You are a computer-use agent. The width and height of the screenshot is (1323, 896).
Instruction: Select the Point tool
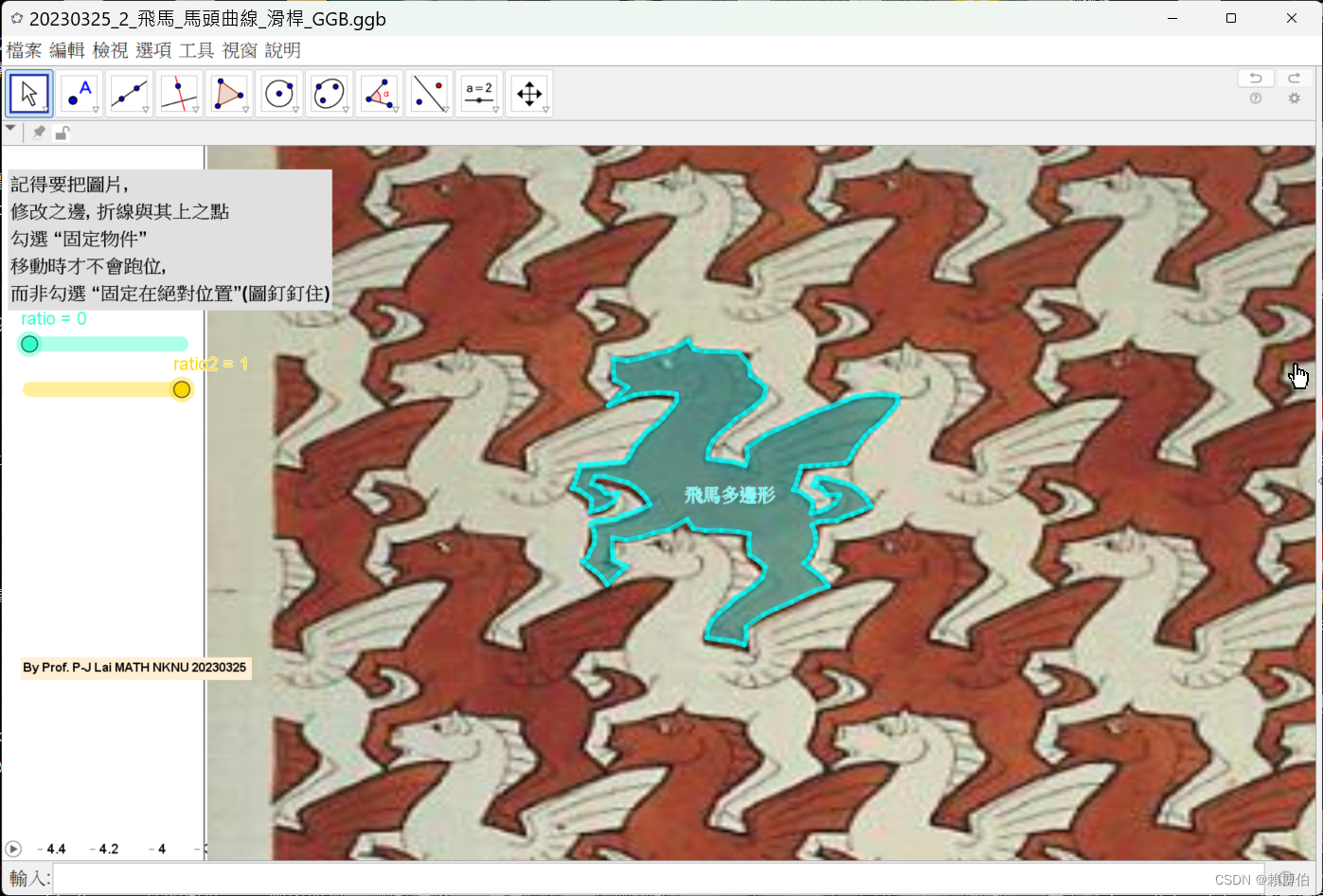click(x=79, y=94)
